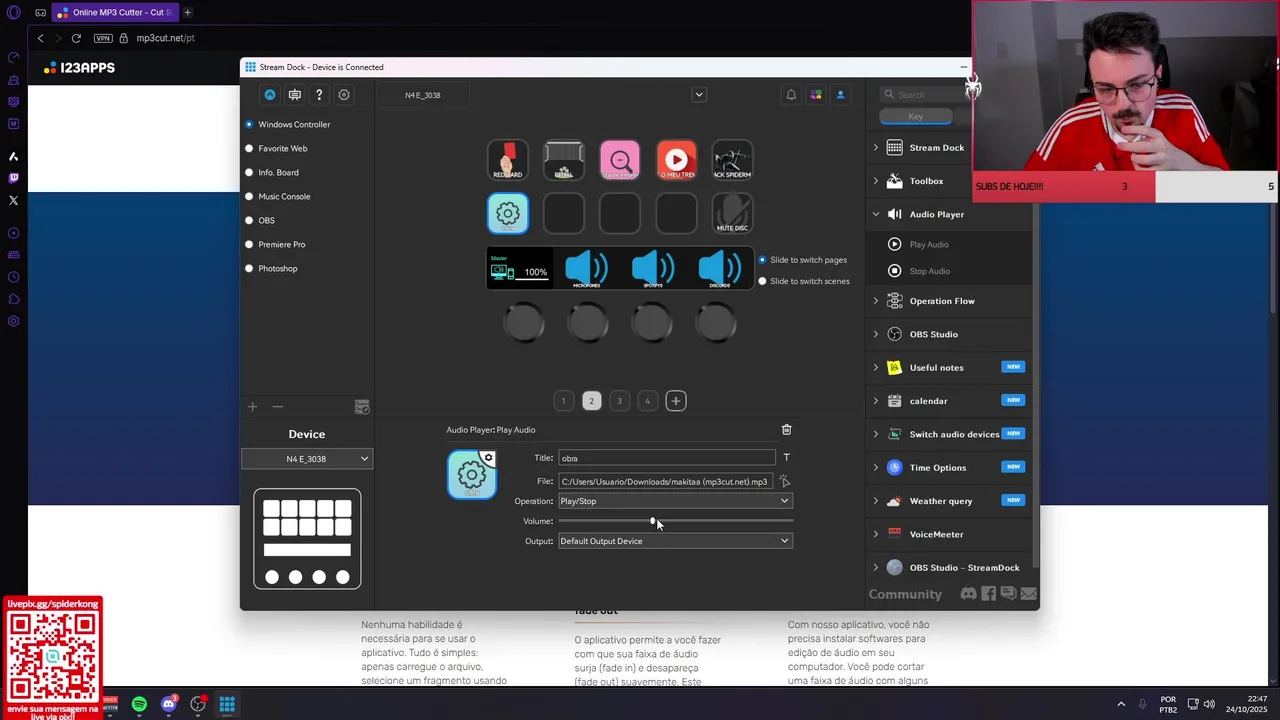Select the Stop Audio action in the list
This screenshot has height=720, width=1280.
(x=928, y=271)
